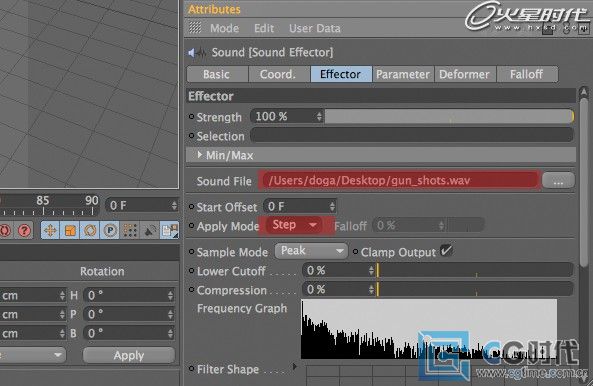Click the Strength 100 % stepper arrows
This screenshot has width=593, height=386.
(x=319, y=116)
